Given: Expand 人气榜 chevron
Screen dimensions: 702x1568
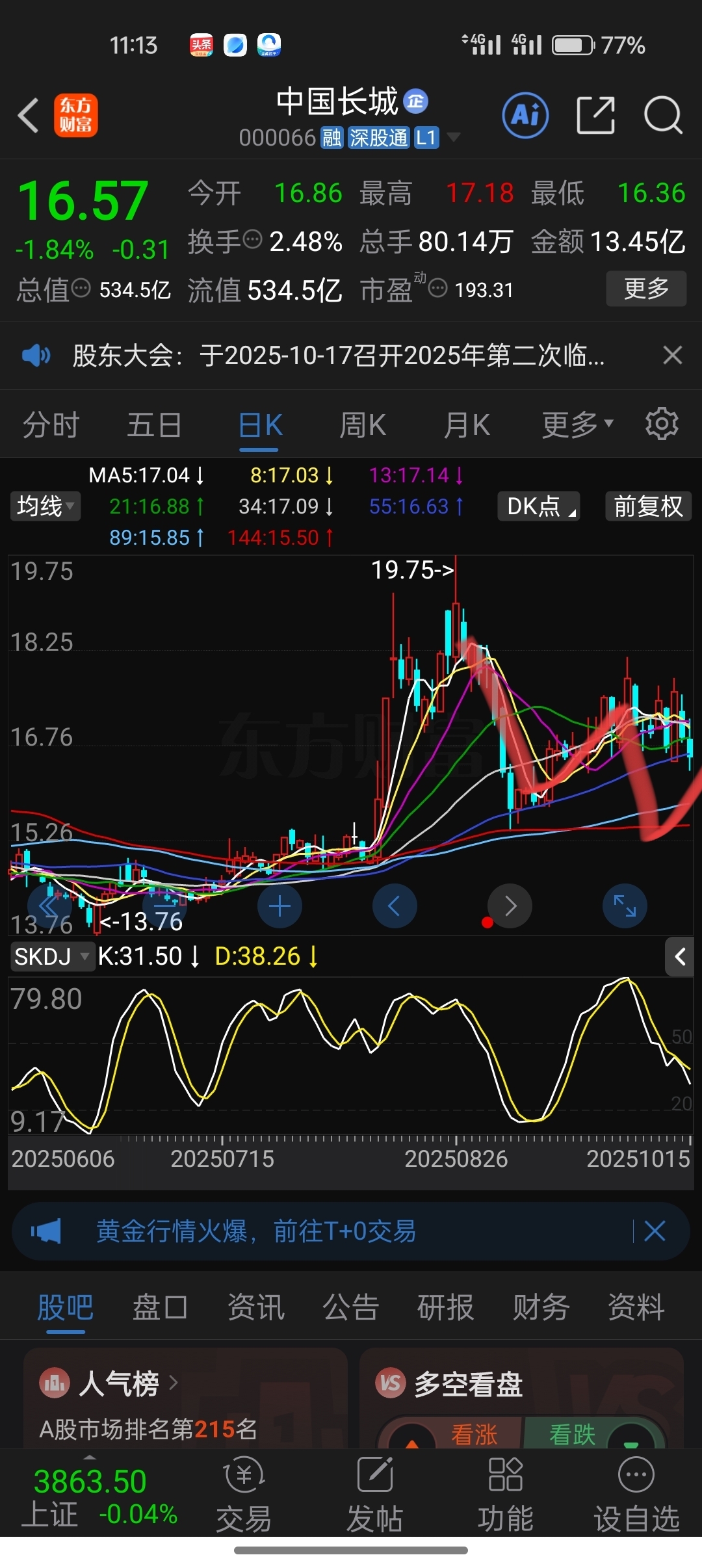Looking at the screenshot, I should point(174,1383).
